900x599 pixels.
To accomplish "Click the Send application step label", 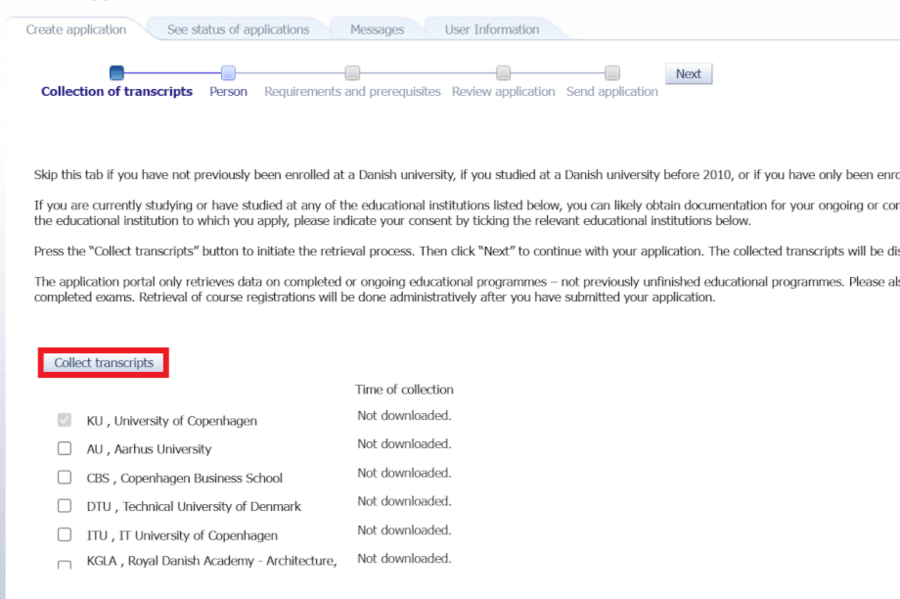I will [612, 92].
